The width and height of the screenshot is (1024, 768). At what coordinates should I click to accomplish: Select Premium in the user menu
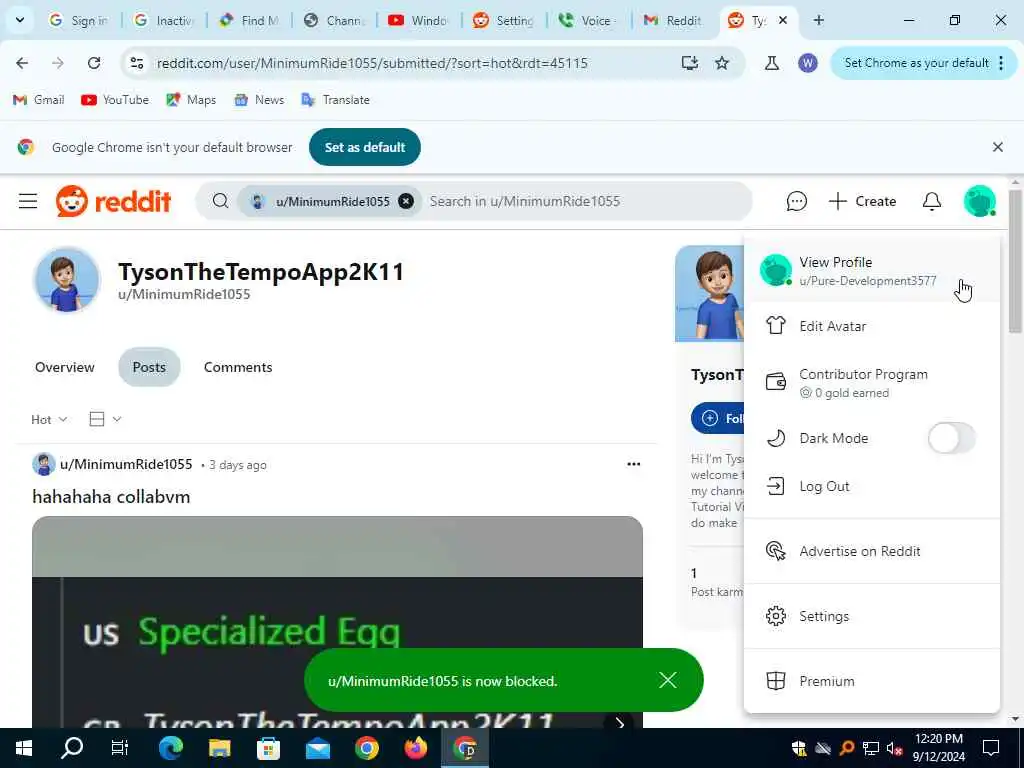[871, 681]
